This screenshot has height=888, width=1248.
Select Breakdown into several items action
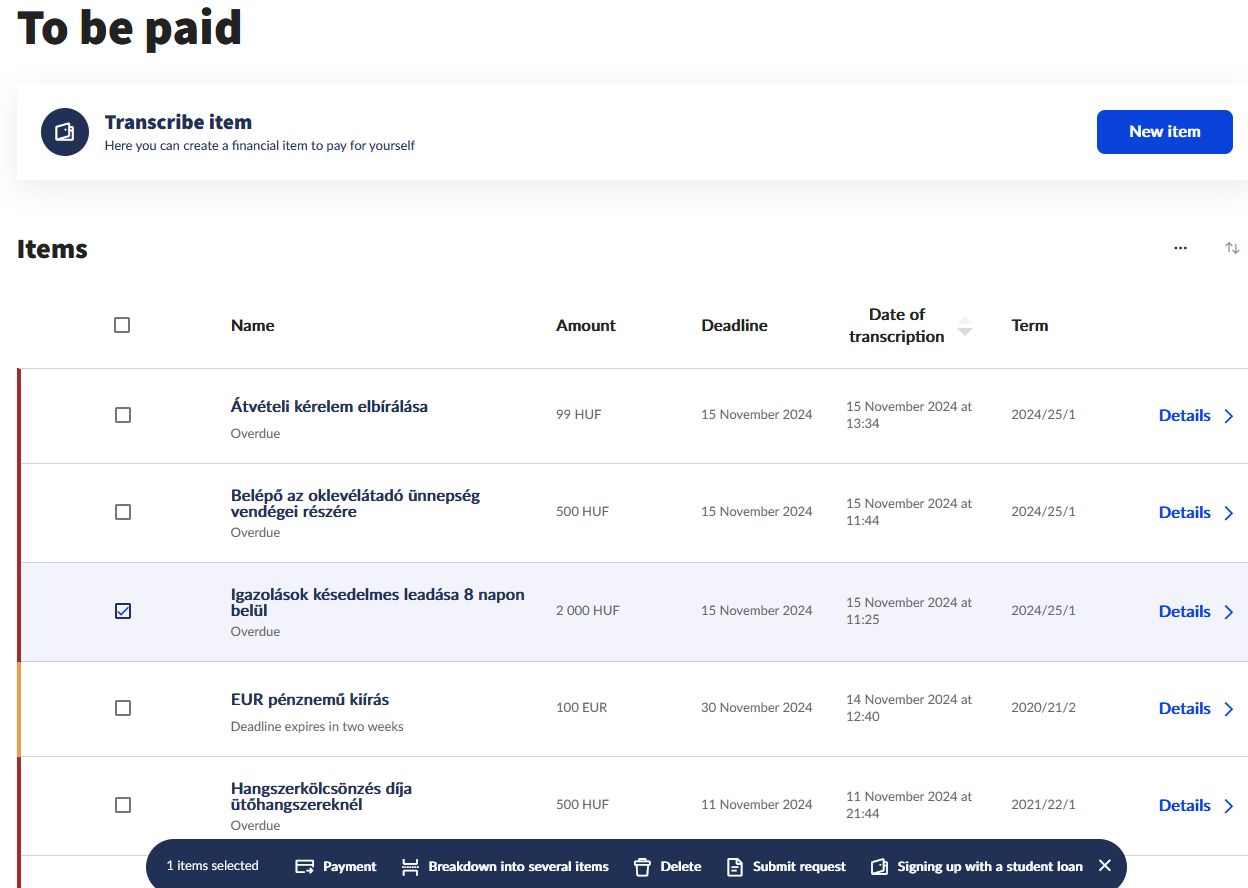[518, 867]
